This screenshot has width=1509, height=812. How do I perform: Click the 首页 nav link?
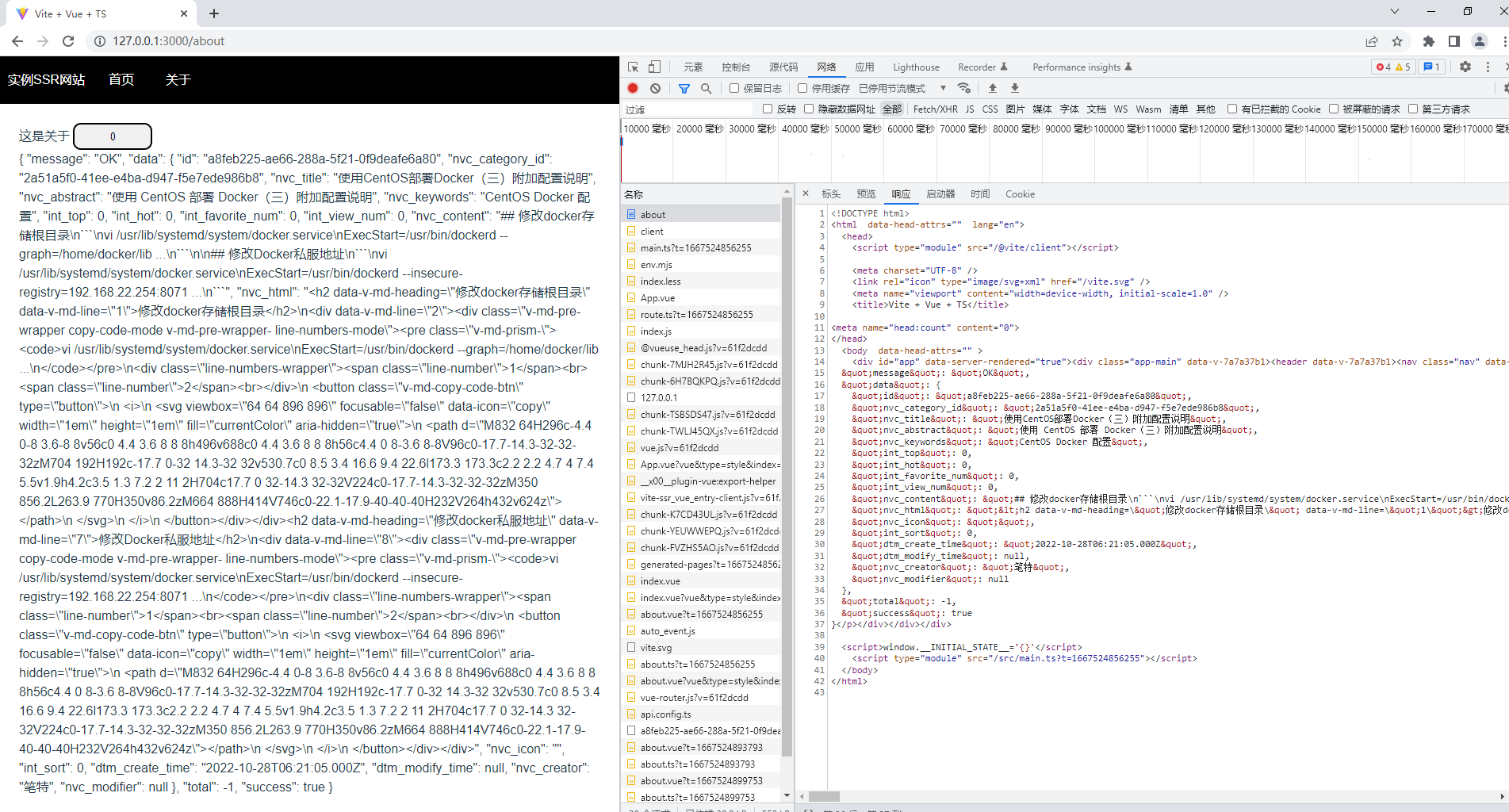click(121, 79)
